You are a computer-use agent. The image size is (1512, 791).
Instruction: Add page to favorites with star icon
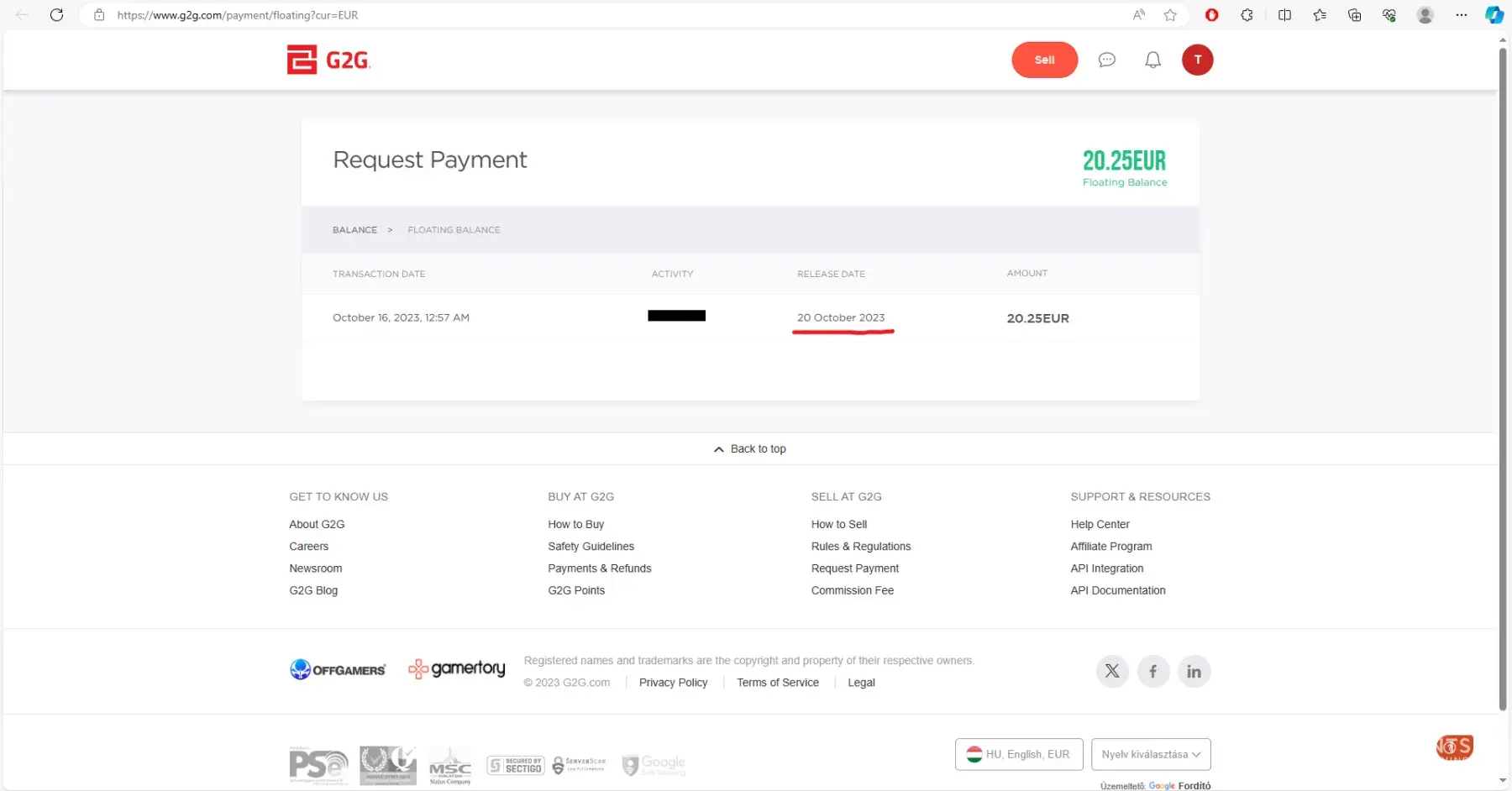tap(1170, 15)
